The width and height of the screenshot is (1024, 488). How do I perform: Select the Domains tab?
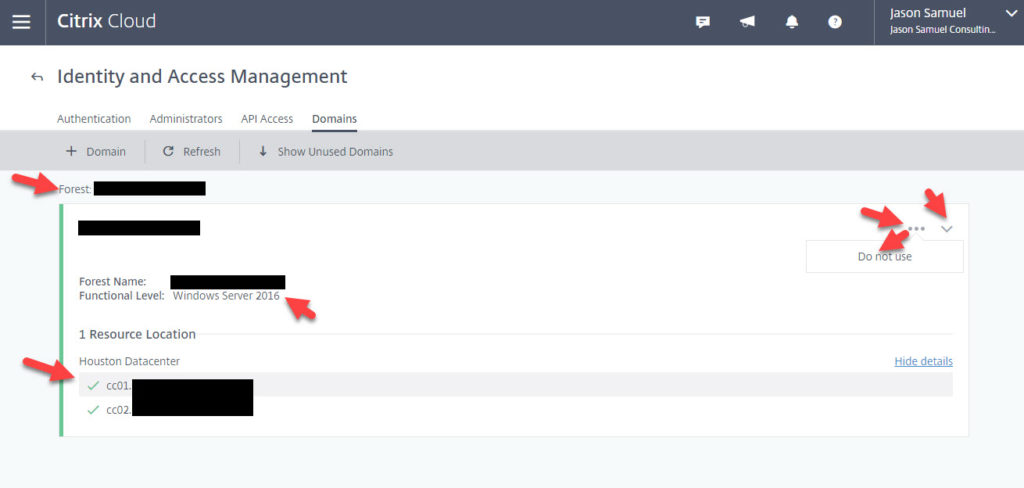coord(334,118)
